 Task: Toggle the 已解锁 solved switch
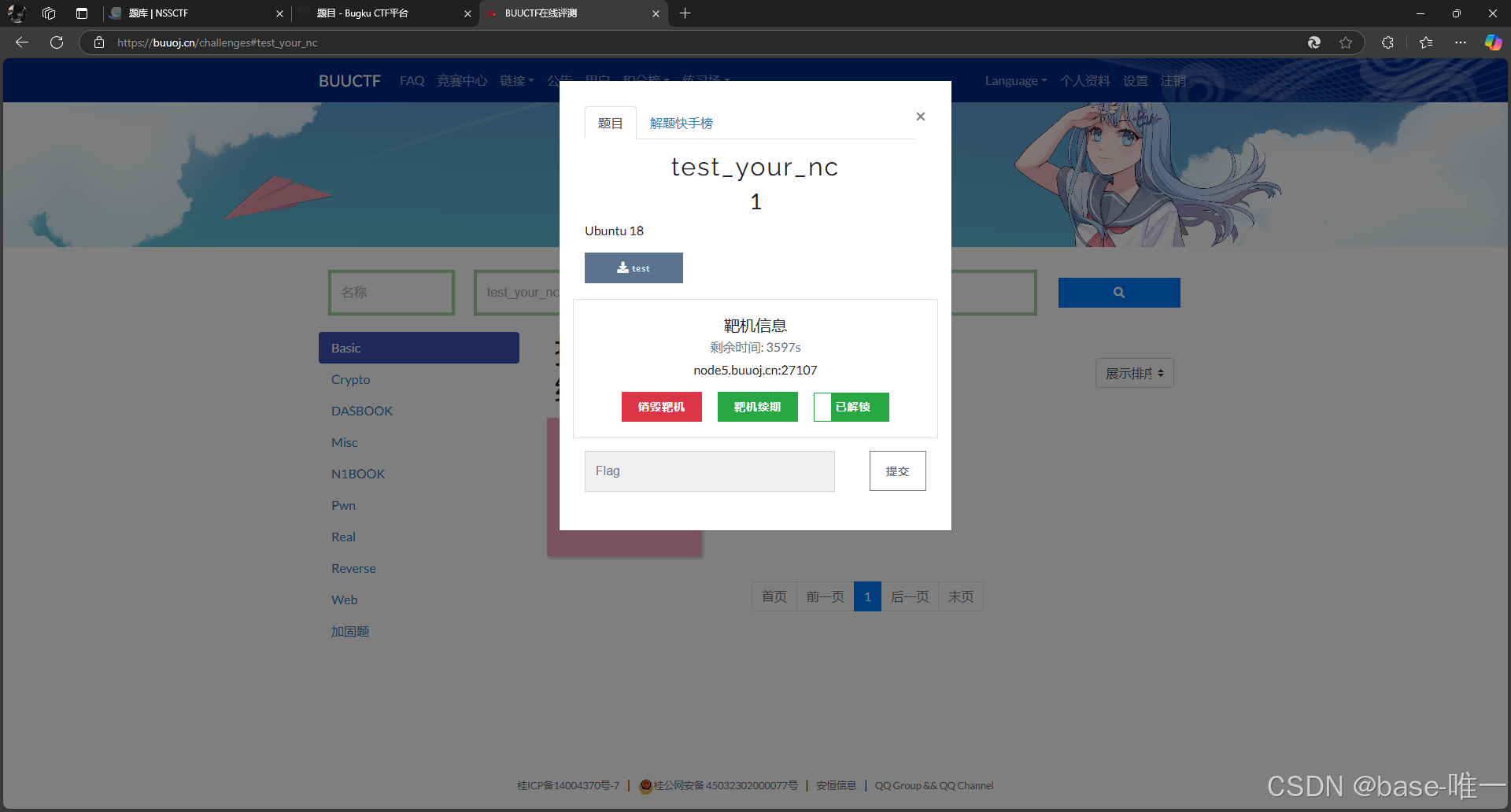823,407
